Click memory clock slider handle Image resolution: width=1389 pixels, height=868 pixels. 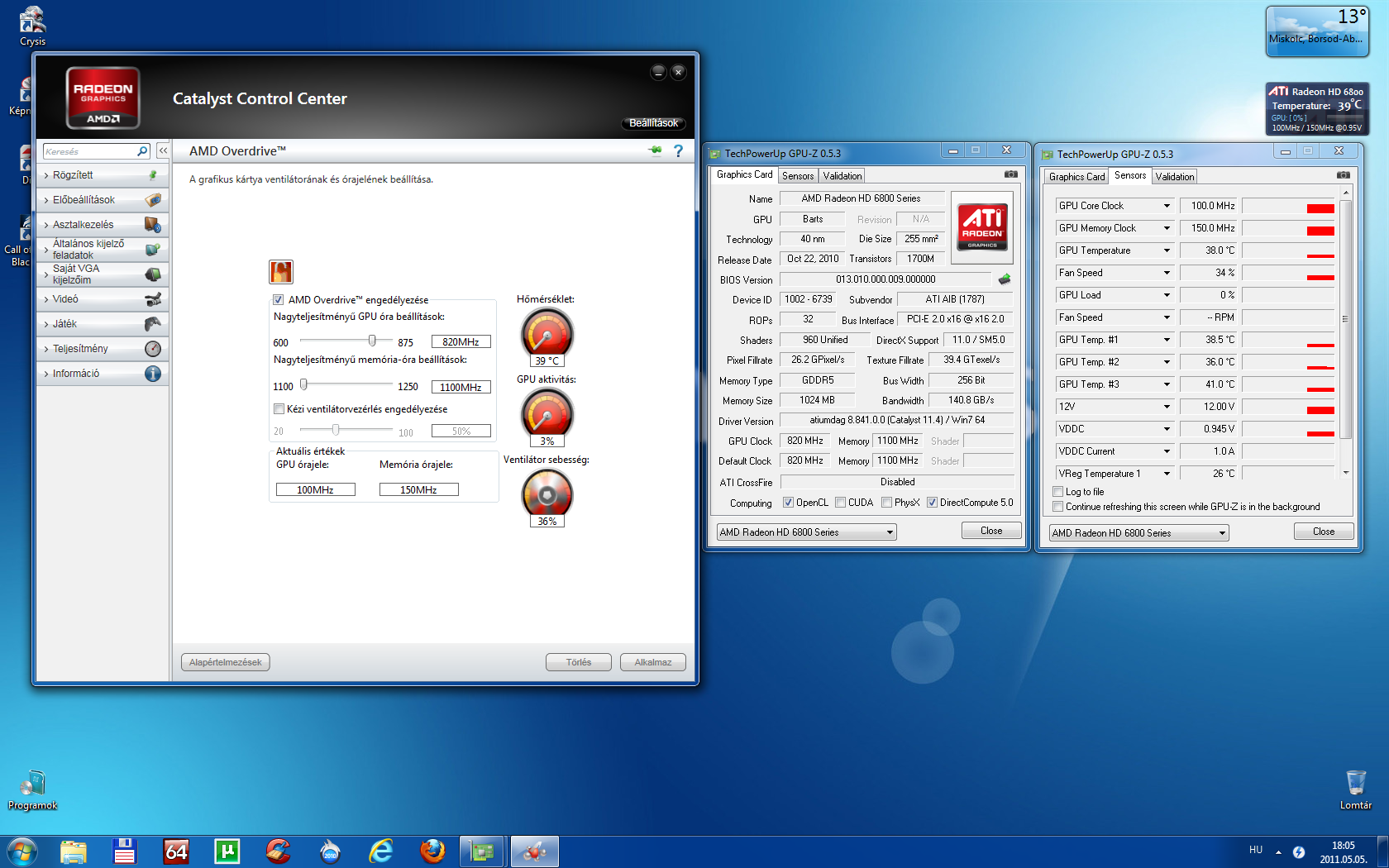coord(303,384)
